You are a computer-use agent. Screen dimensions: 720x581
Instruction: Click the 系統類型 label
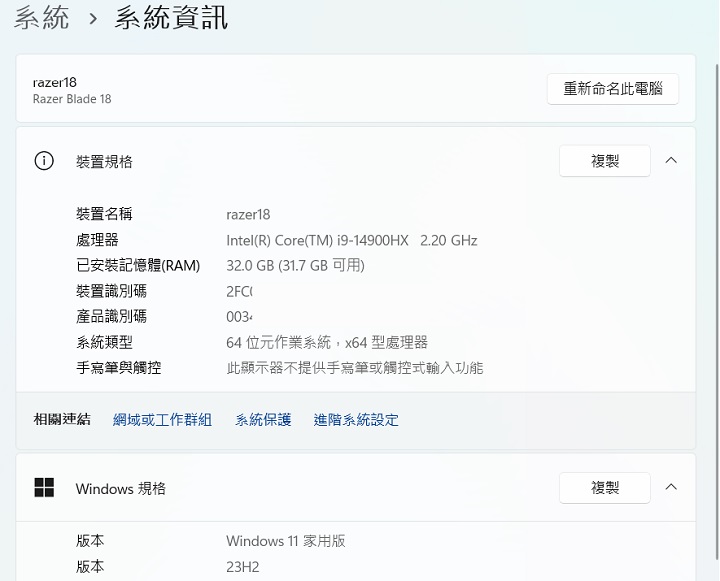pos(104,342)
